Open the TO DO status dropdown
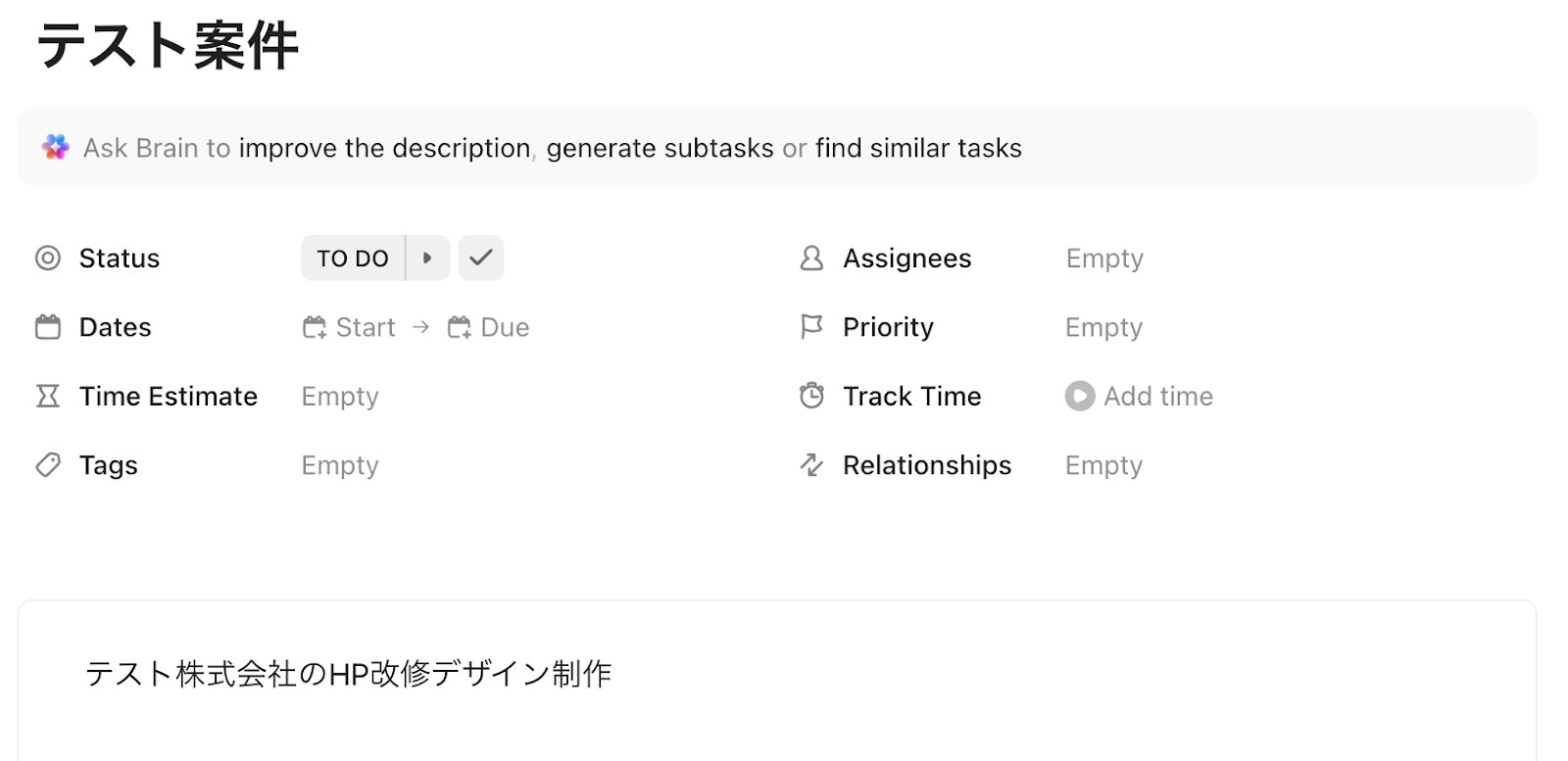Viewport: 1568px width, 761px height. 353,259
